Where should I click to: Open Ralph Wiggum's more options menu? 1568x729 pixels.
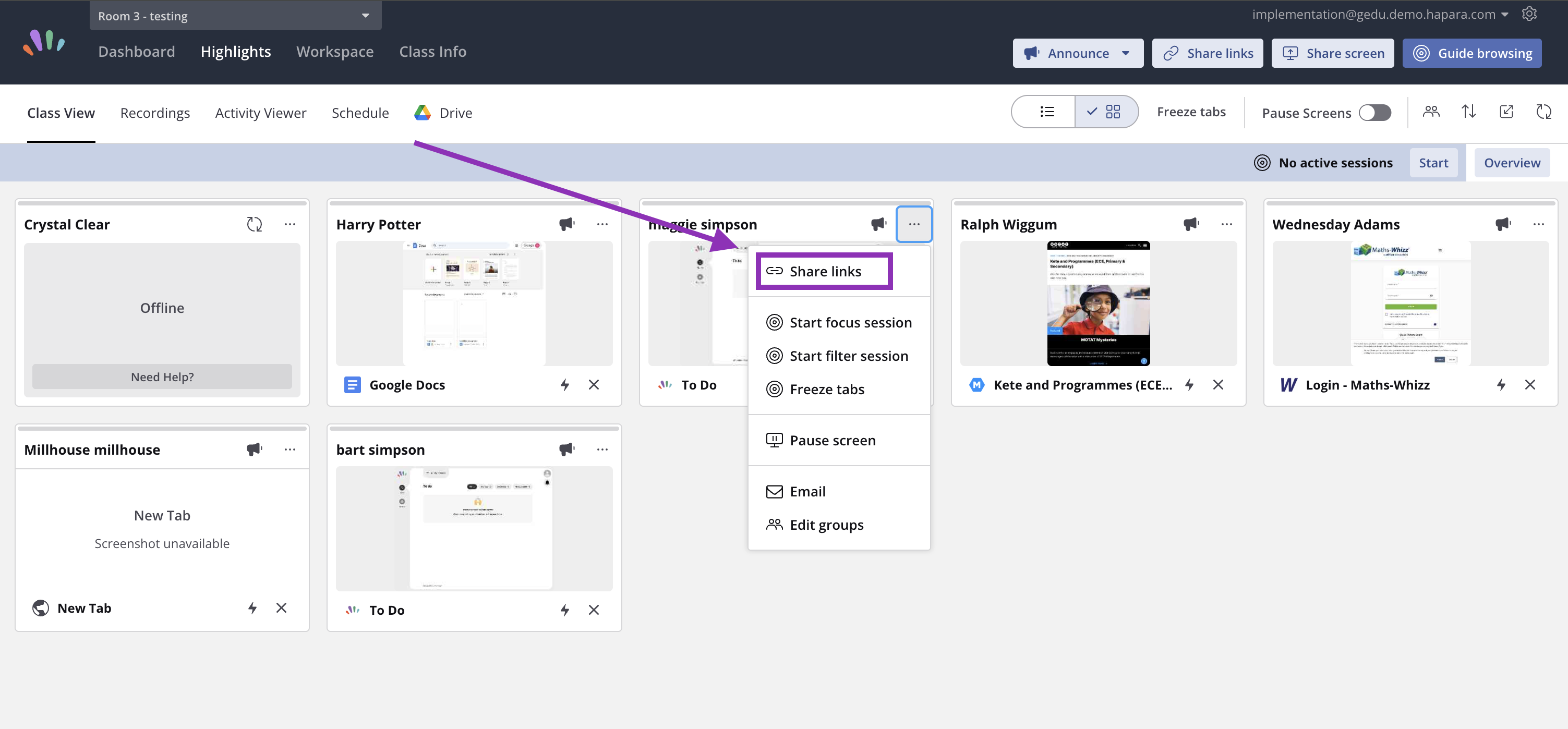click(x=1226, y=224)
